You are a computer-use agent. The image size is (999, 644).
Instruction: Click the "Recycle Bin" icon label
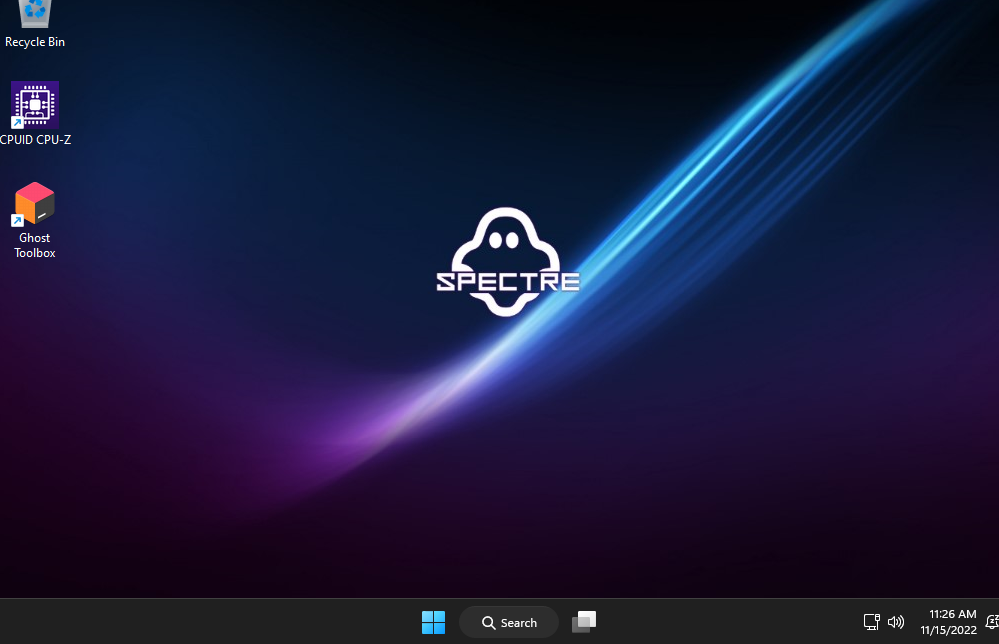click(35, 41)
